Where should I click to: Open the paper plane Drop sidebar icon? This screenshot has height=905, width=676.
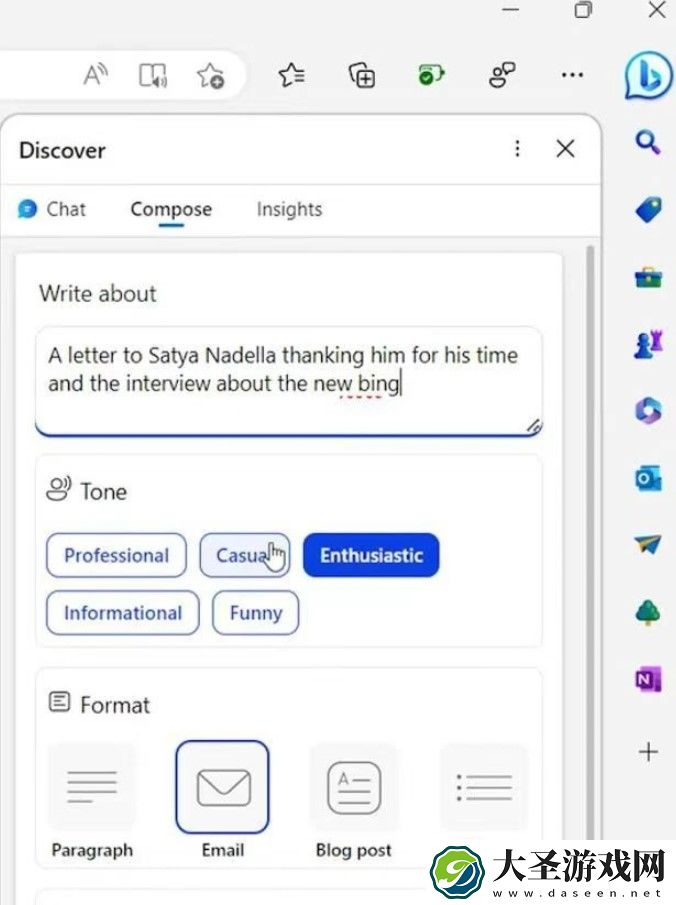tap(648, 544)
